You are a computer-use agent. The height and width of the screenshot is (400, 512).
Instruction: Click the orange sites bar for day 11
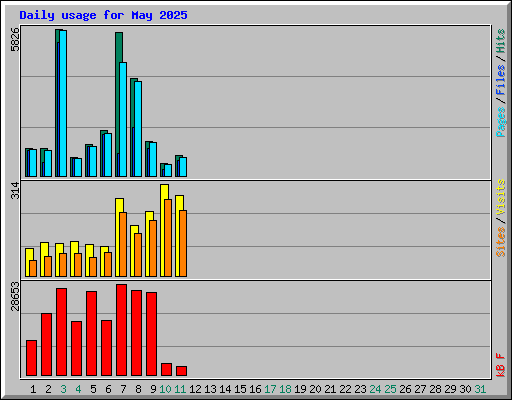pos(183,243)
